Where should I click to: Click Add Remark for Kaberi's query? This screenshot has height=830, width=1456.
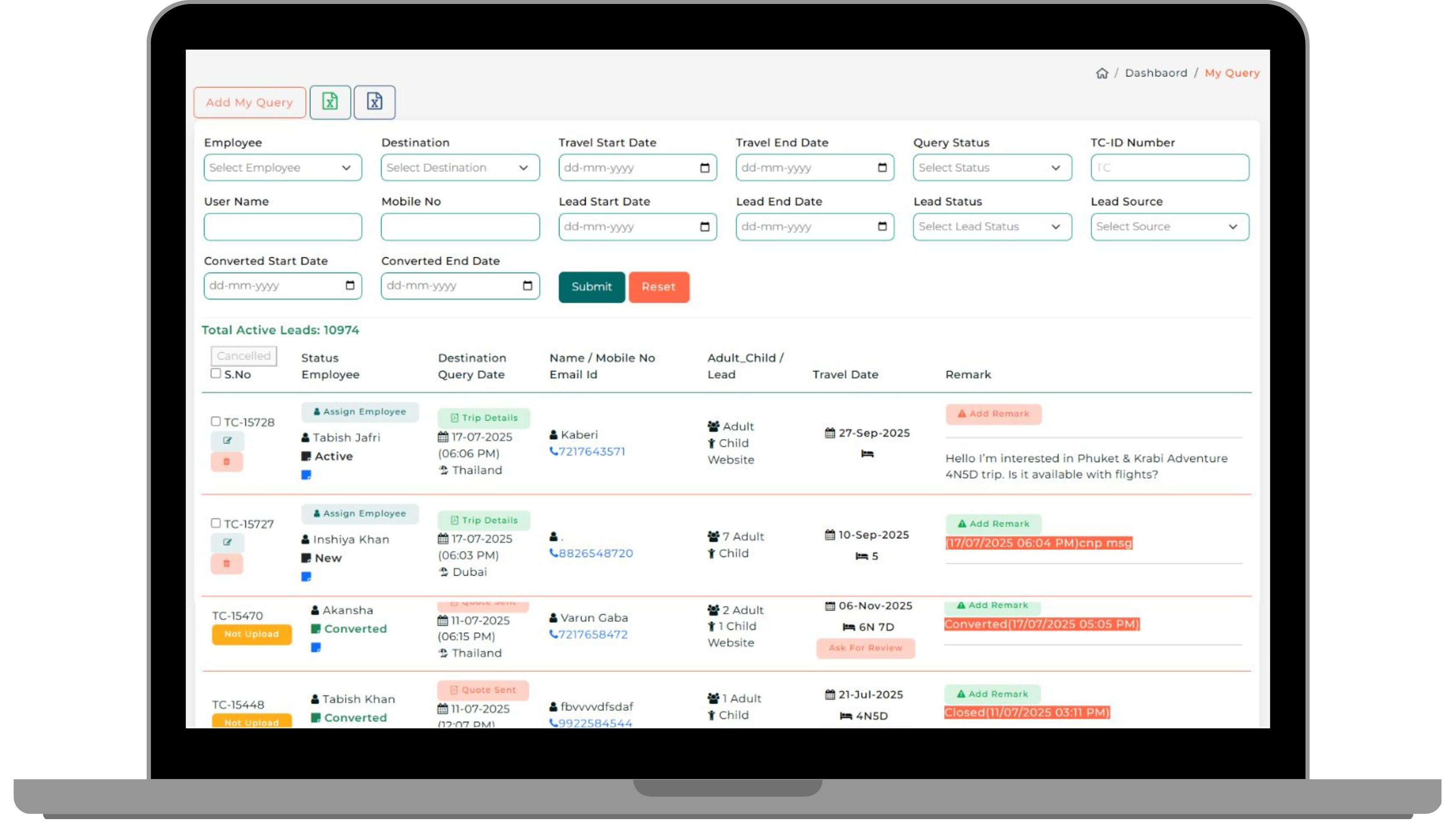(993, 414)
